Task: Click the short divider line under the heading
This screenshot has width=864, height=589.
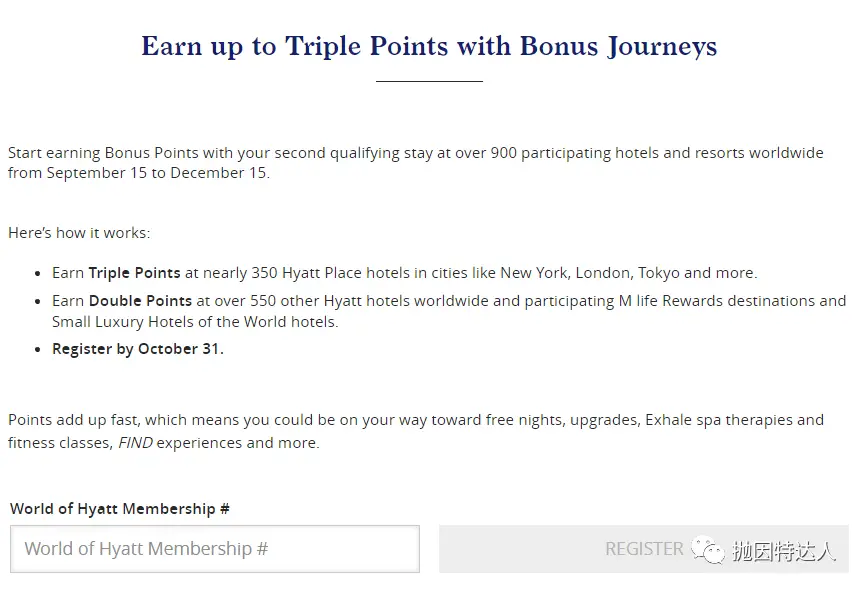Action: click(x=429, y=82)
